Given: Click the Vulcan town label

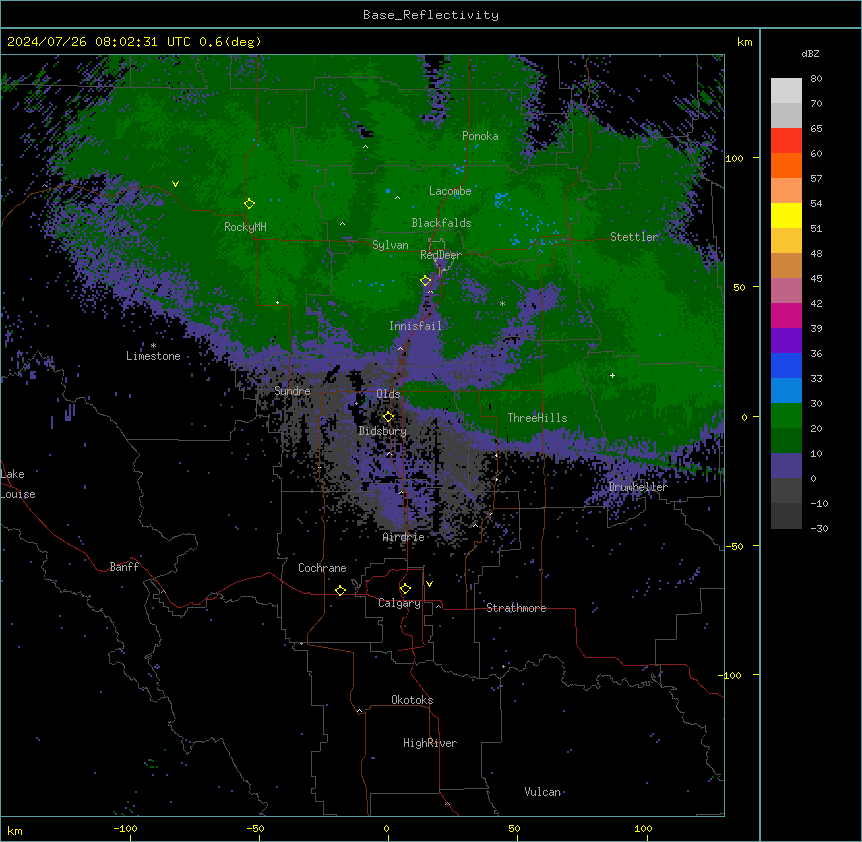Looking at the screenshot, I should click(x=543, y=792).
